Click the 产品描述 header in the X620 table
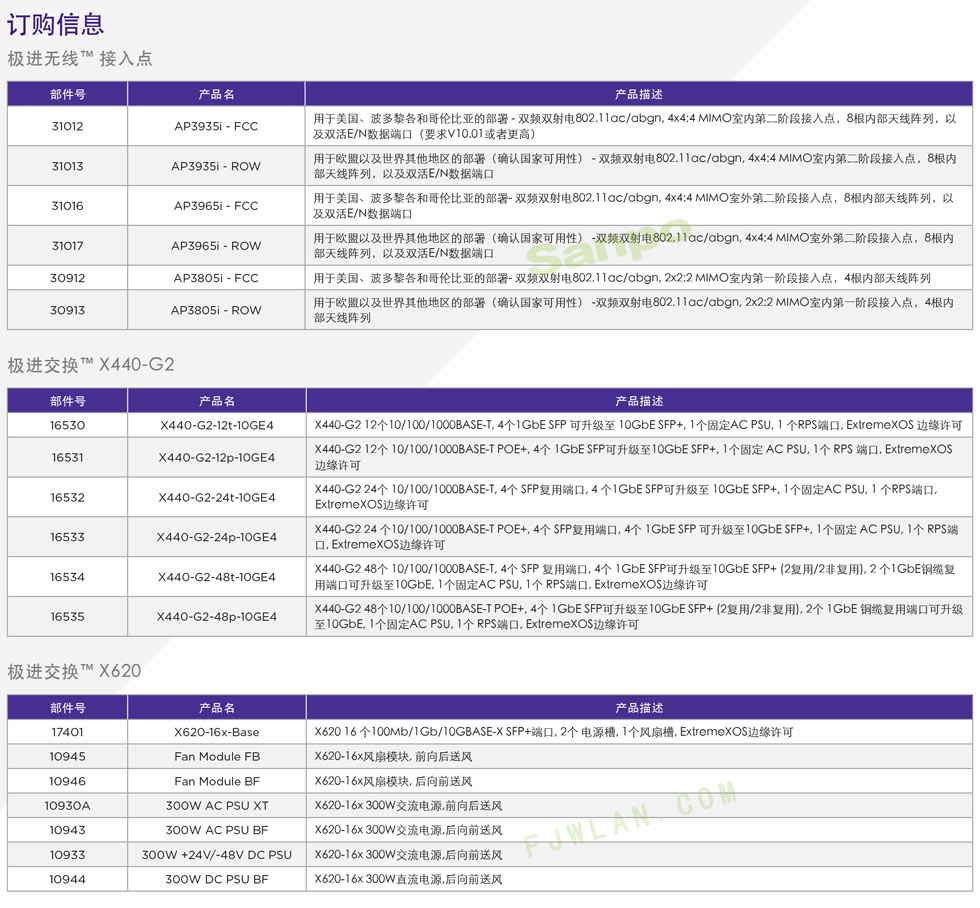 639,707
